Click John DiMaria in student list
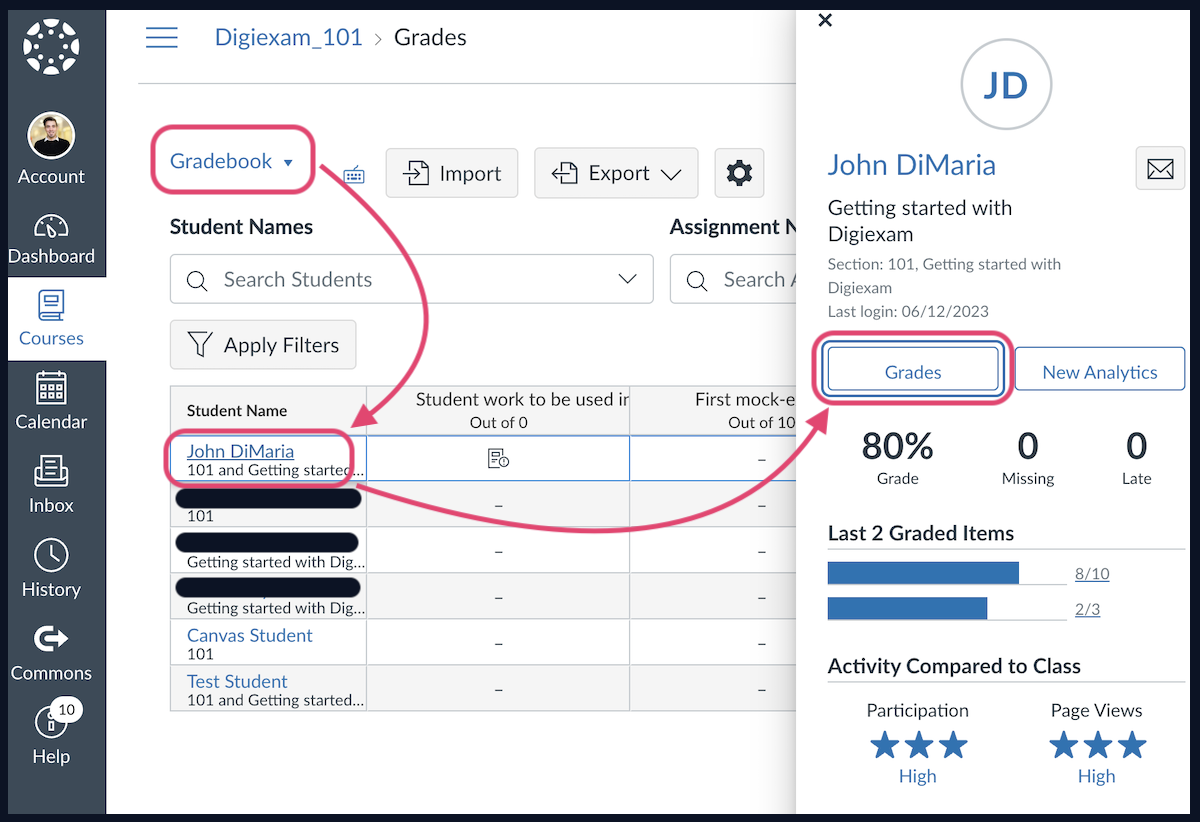Image resolution: width=1200 pixels, height=822 pixels. click(x=240, y=451)
